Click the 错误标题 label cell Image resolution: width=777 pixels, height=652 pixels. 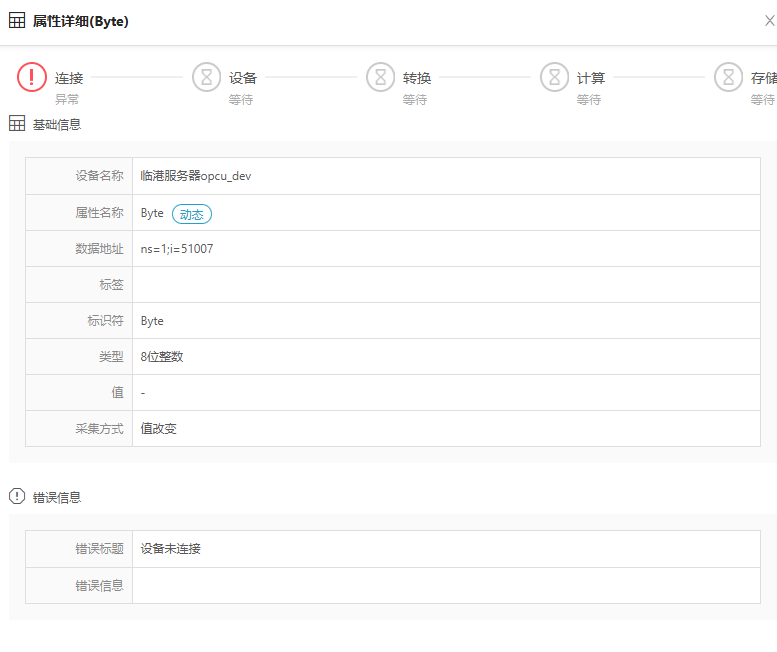click(79, 549)
